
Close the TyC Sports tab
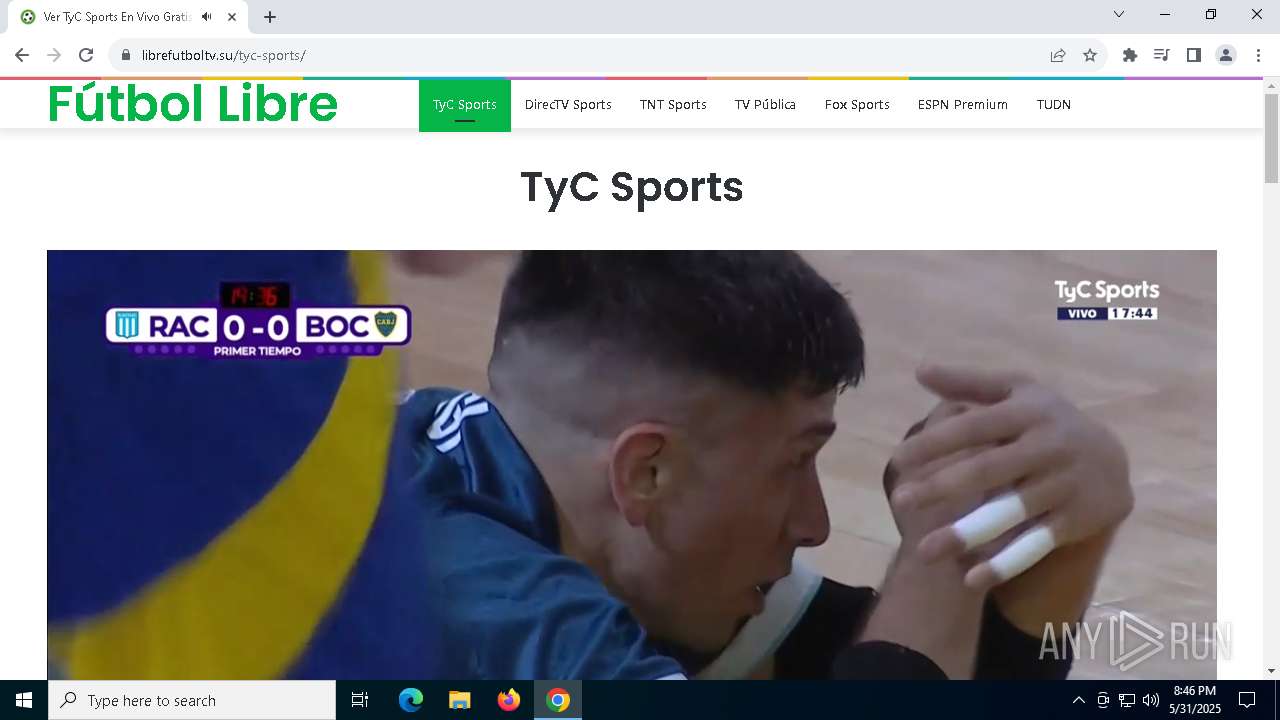tap(232, 17)
